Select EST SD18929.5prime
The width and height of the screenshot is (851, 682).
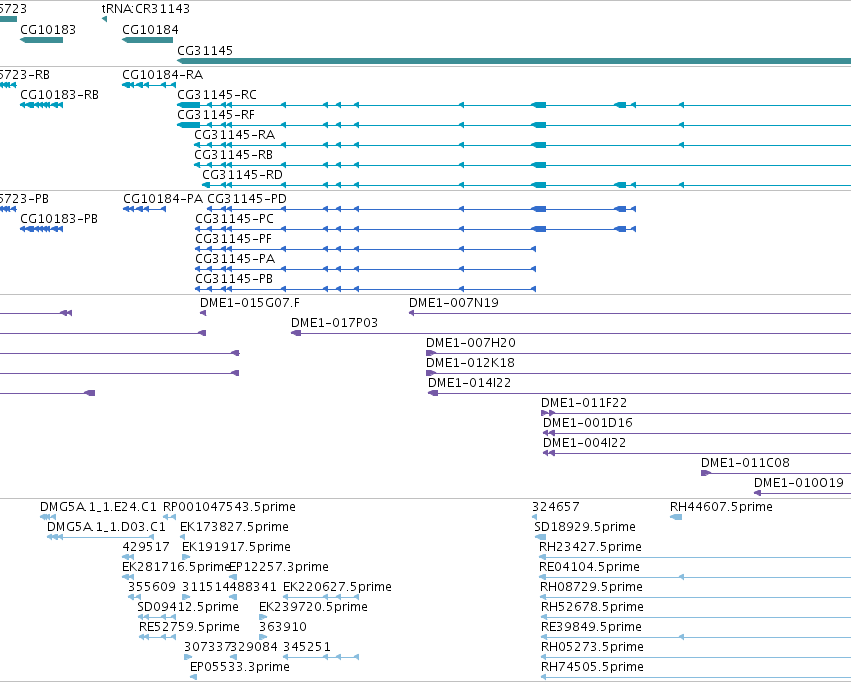pyautogui.click(x=585, y=527)
